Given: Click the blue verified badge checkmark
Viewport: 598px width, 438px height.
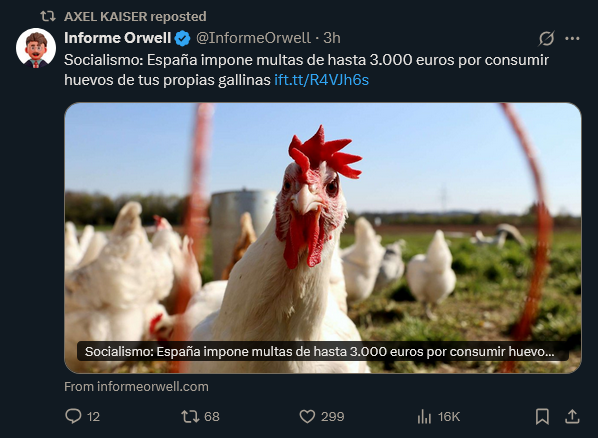Looking at the screenshot, I should point(182,38).
